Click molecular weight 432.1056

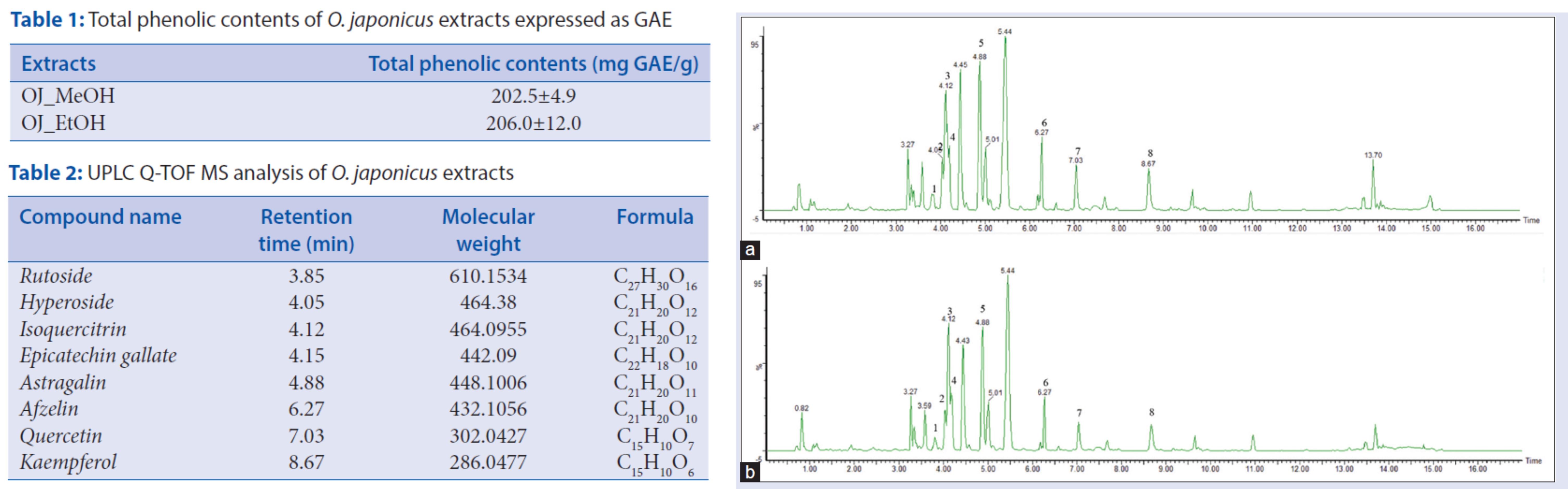tap(488, 409)
